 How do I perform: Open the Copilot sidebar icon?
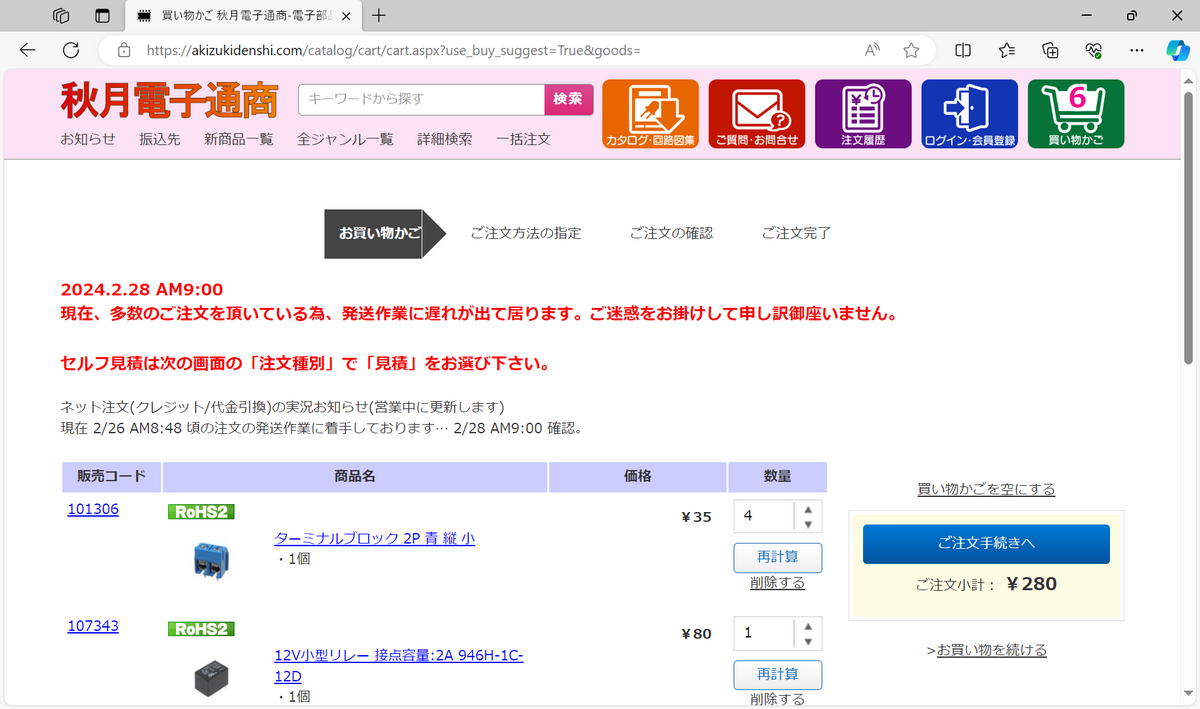pos(1177,50)
